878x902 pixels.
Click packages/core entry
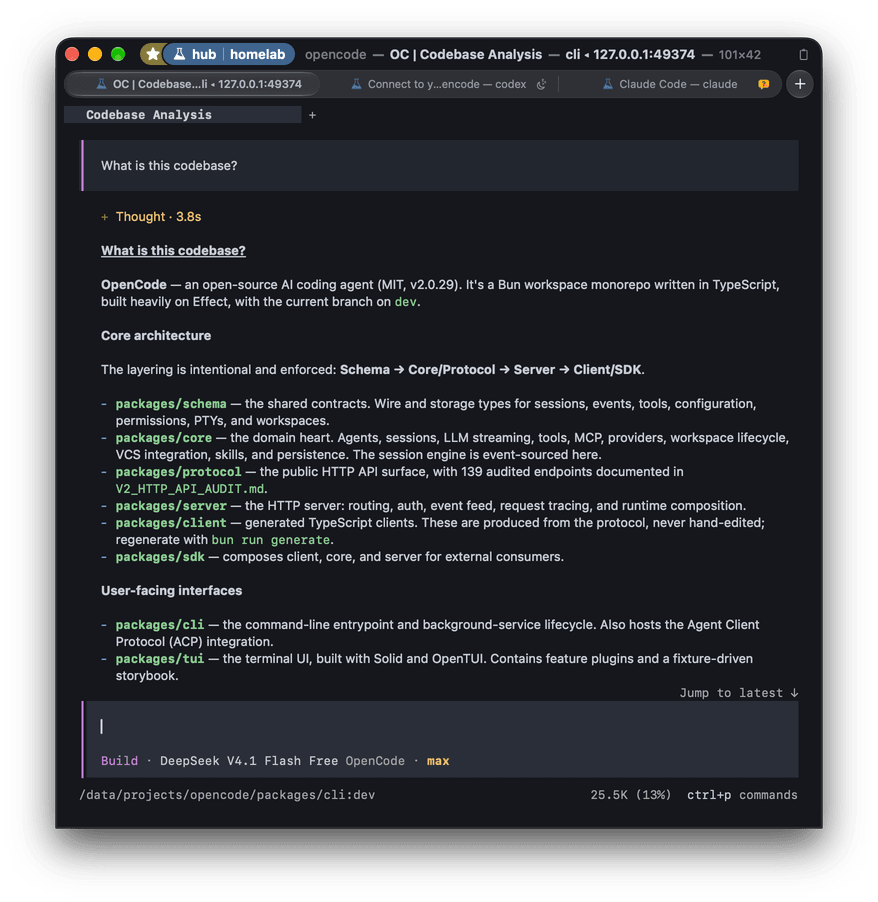[x=163, y=438]
